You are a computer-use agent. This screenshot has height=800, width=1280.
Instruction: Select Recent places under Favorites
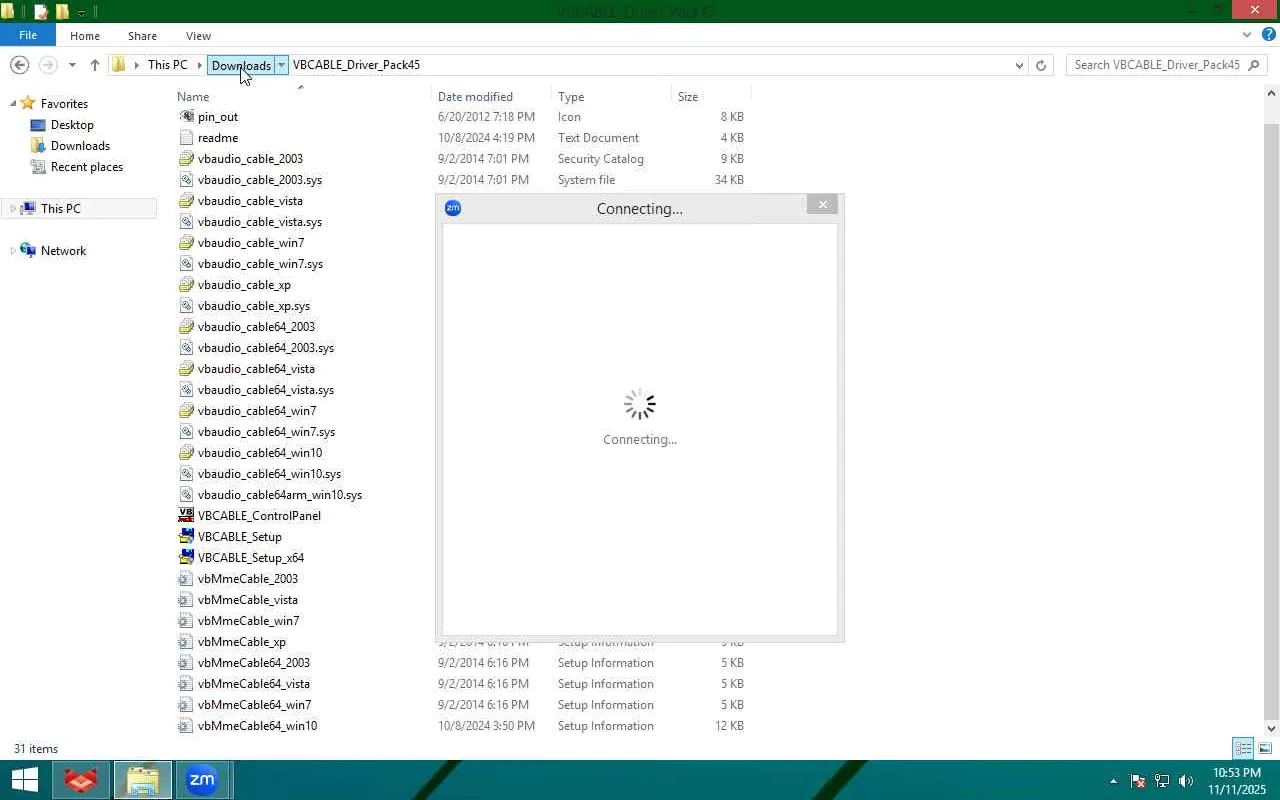click(87, 167)
